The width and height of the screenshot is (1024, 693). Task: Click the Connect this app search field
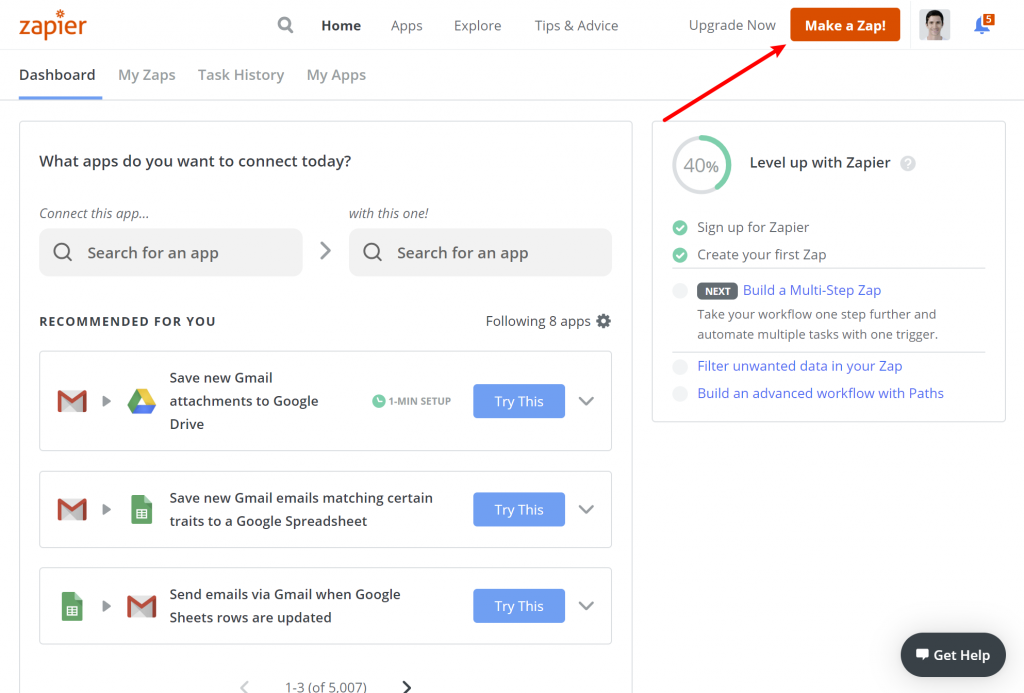[x=170, y=253]
